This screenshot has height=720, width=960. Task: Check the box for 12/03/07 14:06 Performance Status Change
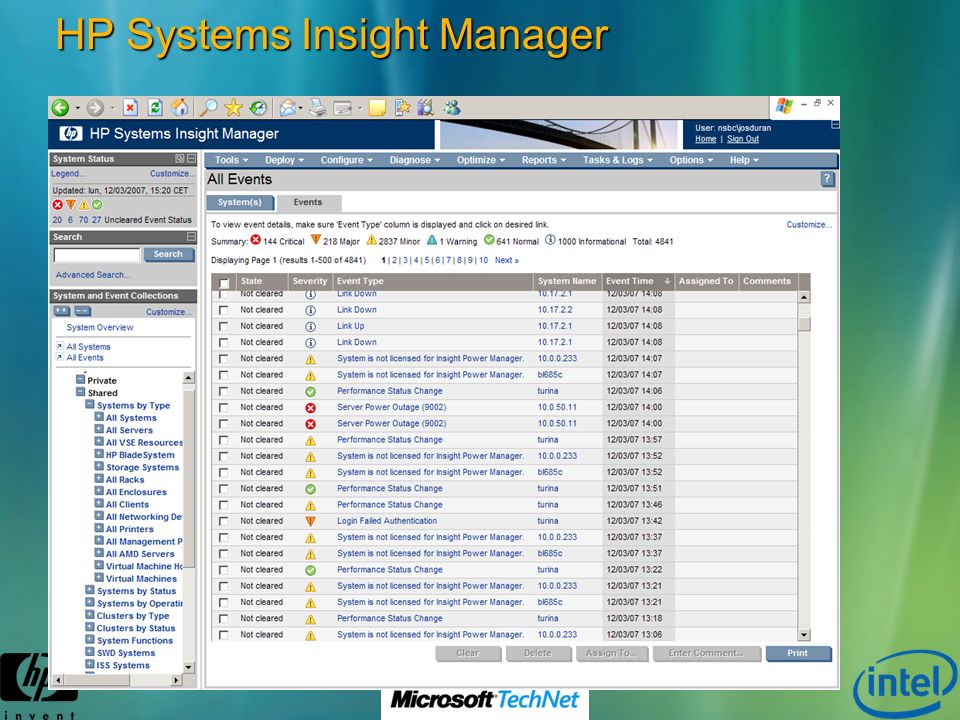click(223, 391)
